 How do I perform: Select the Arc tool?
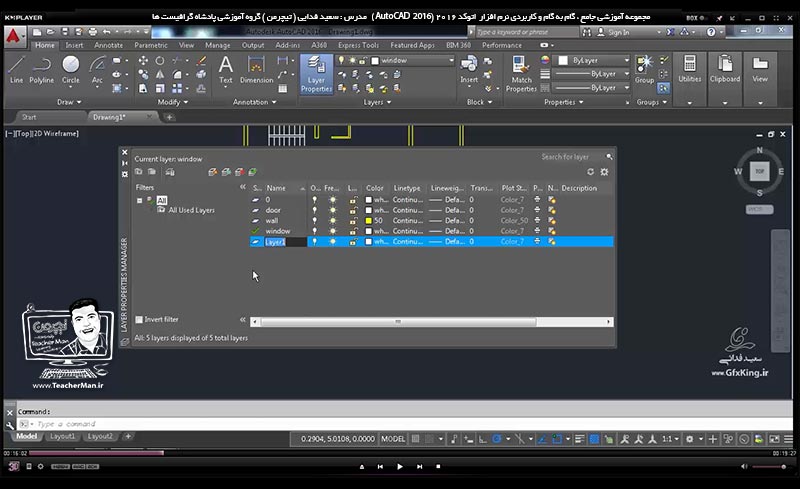97,69
